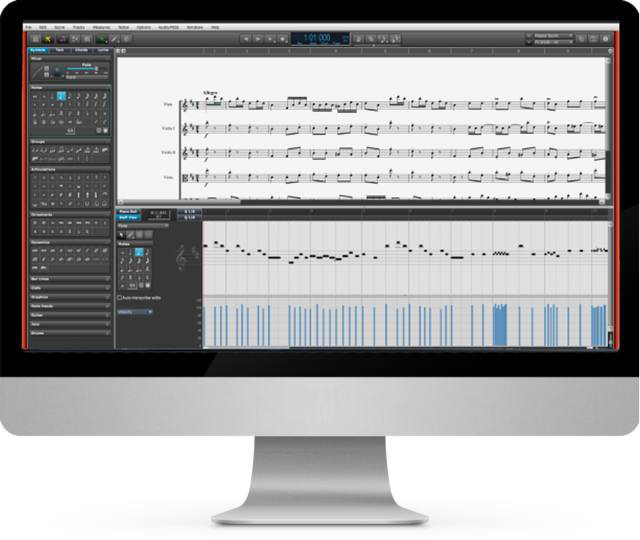640x540 pixels.
Task: Toggle the Piano Roll view button
Action: (x=130, y=212)
